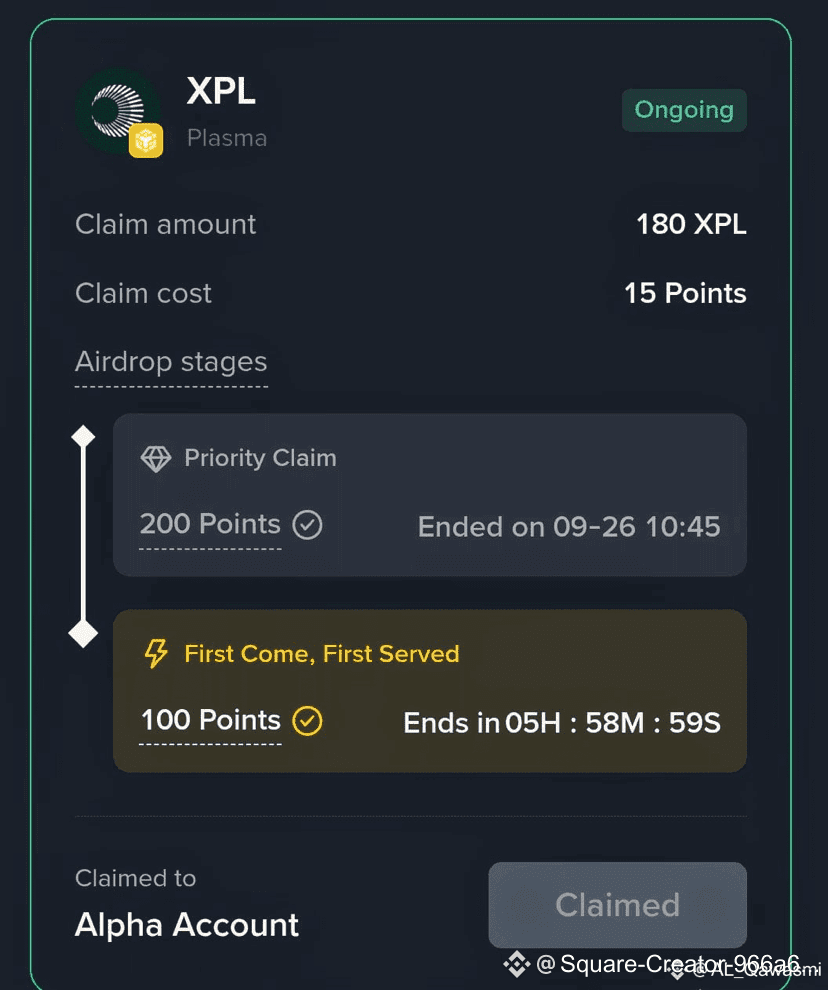
Task: Select the bottom diamond marker on stage timeline
Action: coord(83,633)
